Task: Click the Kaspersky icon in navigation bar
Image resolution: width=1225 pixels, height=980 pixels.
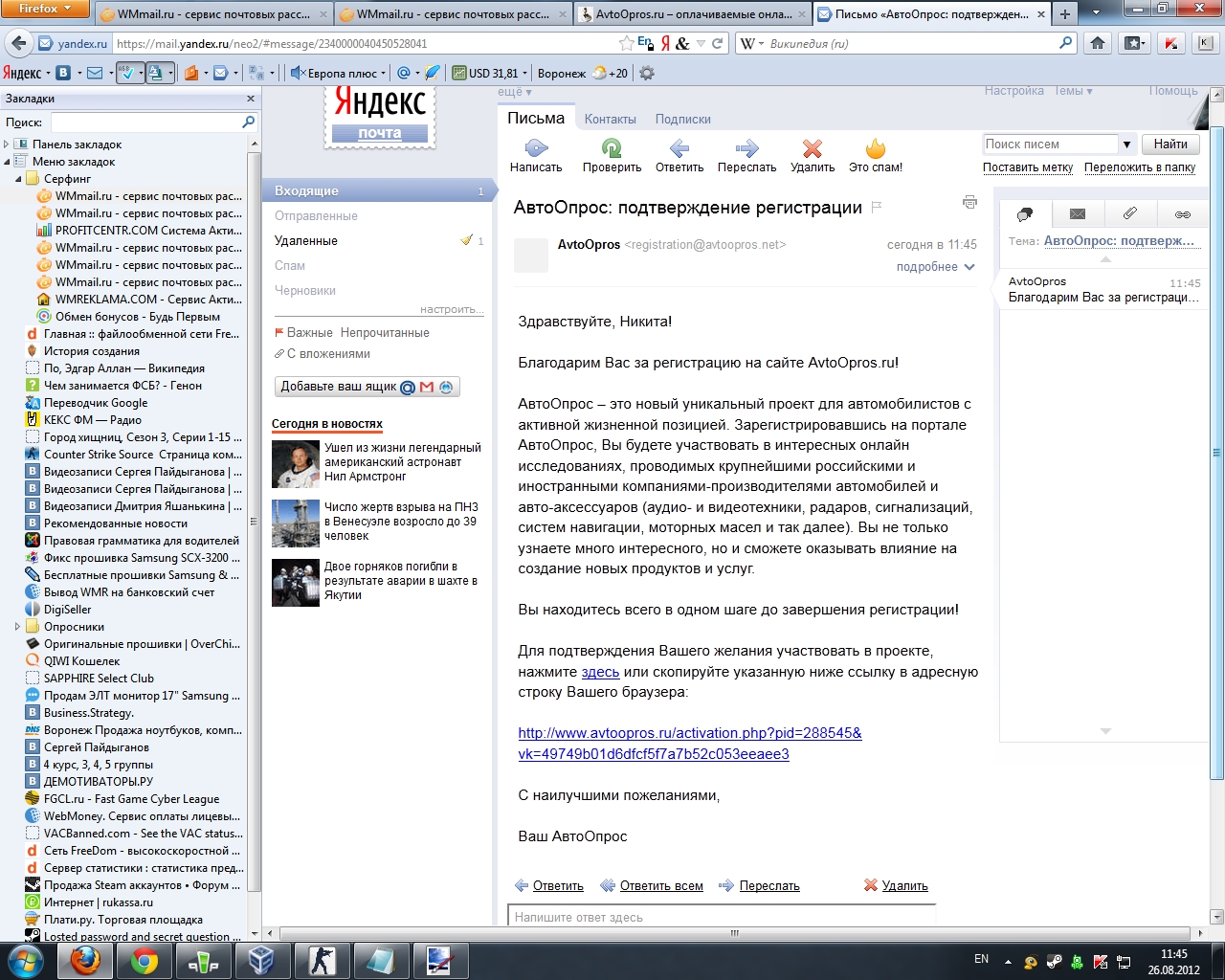Action: tap(1170, 43)
